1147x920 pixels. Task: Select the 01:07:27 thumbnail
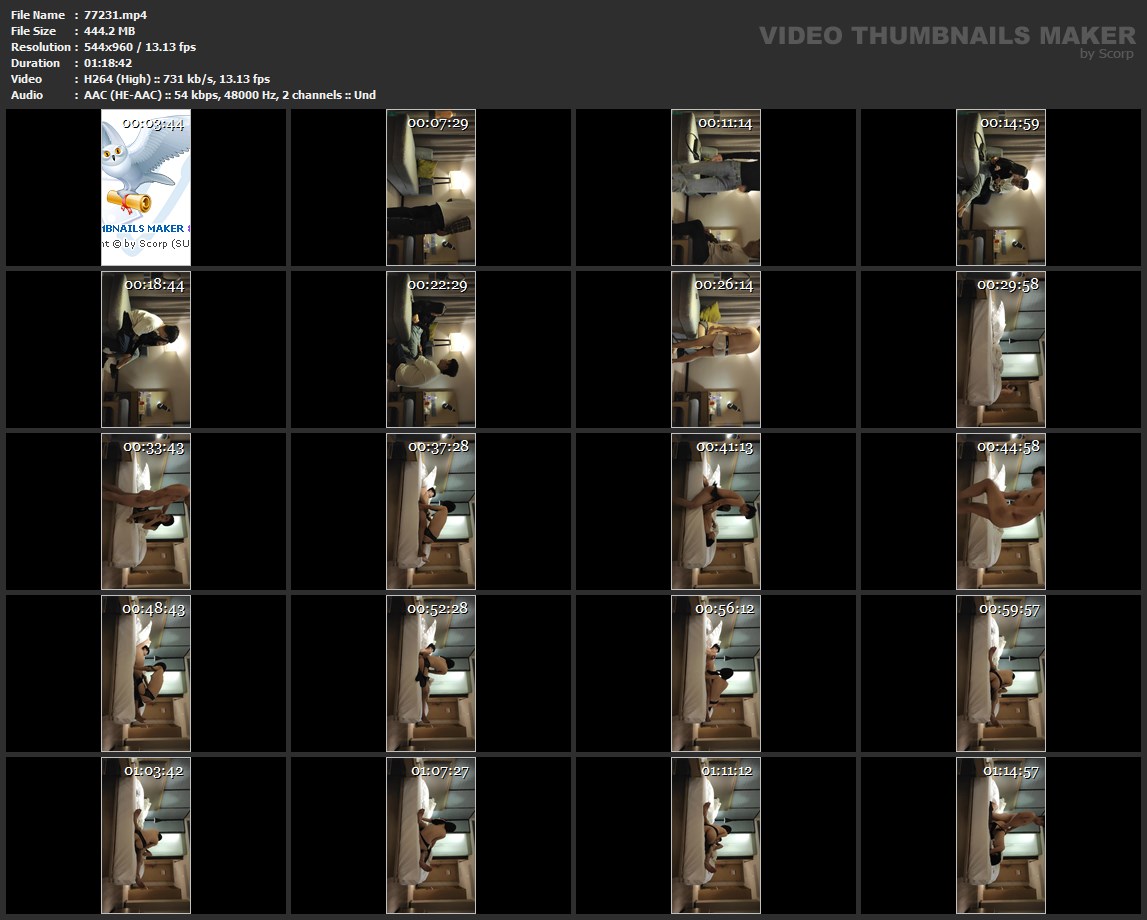[x=431, y=835]
